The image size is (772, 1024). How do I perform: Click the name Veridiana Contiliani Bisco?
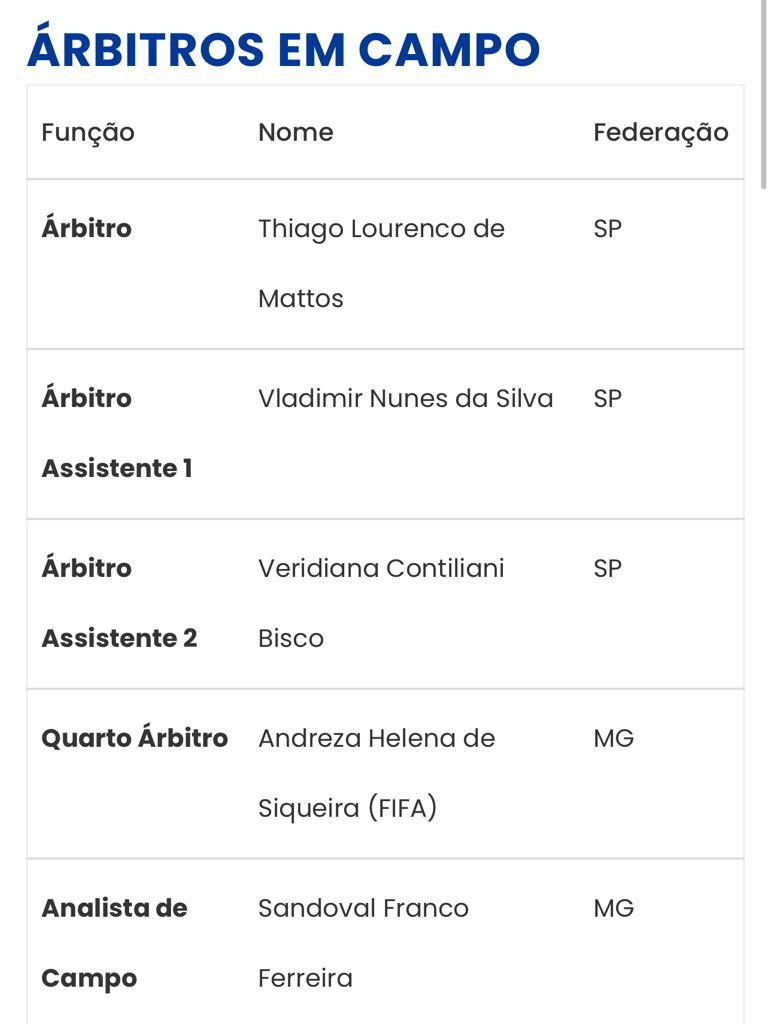(x=381, y=603)
